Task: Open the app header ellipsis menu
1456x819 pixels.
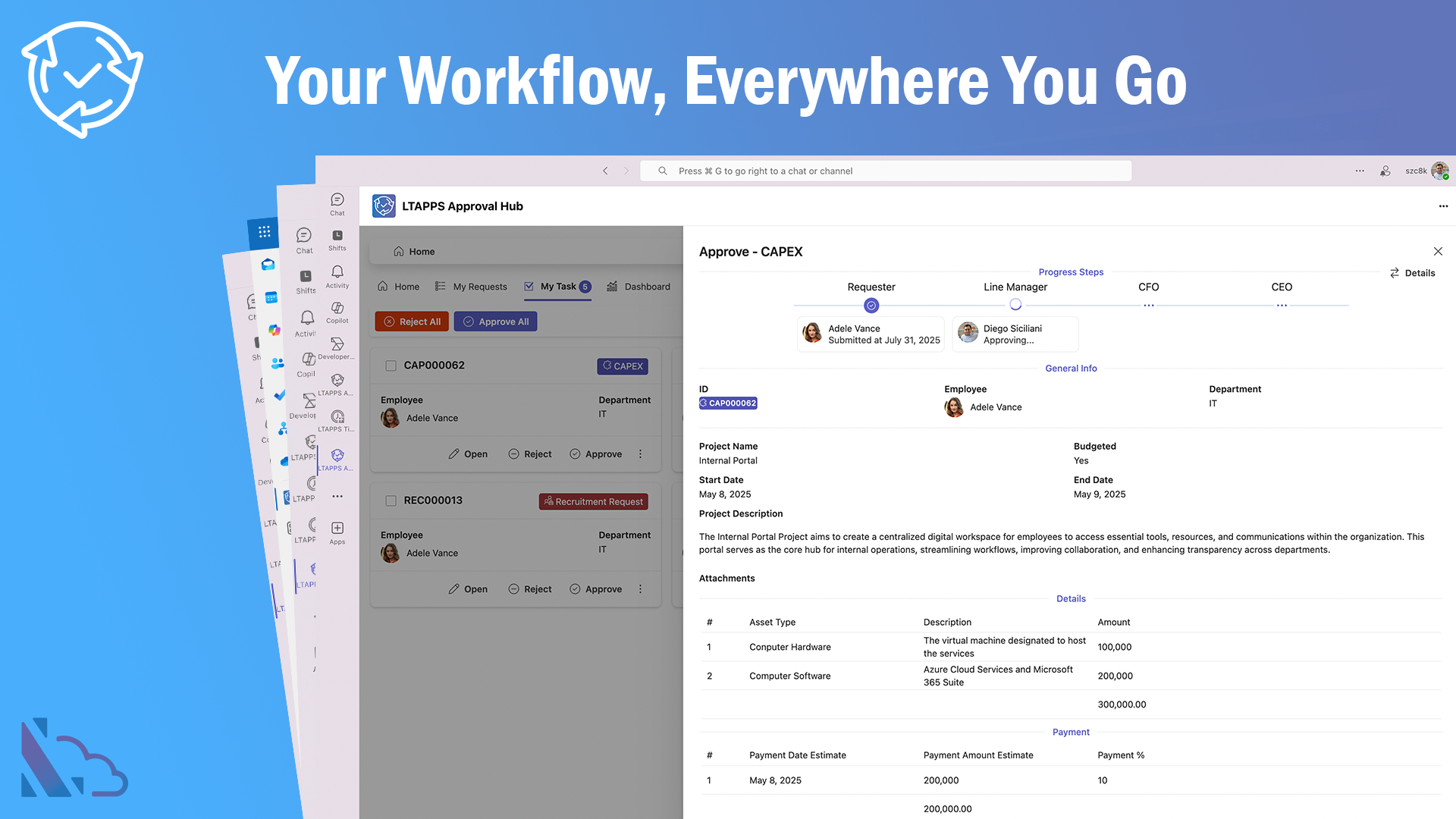Action: pos(1443,206)
